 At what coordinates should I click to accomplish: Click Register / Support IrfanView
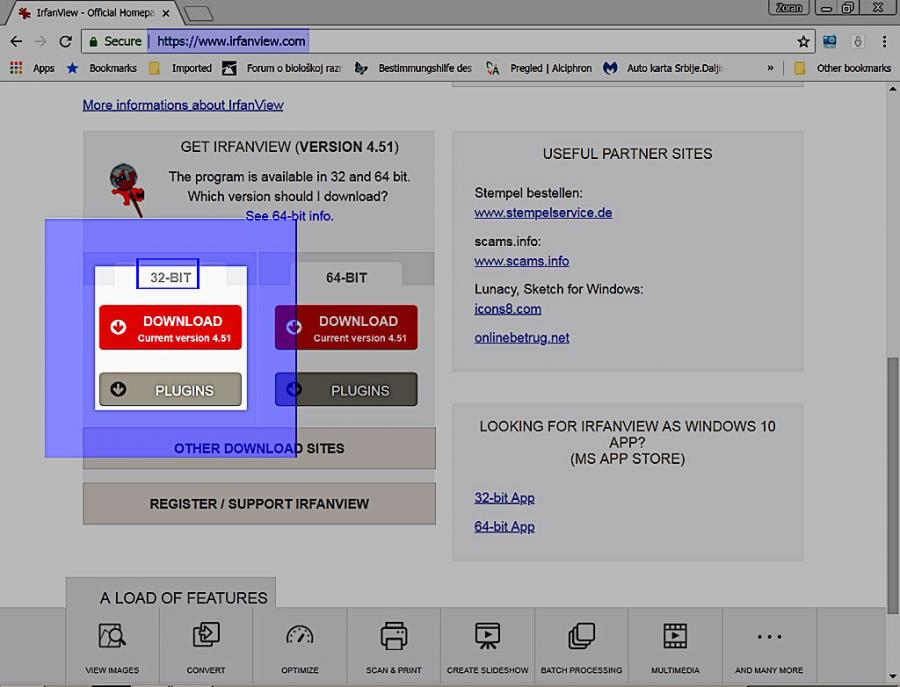coord(259,504)
